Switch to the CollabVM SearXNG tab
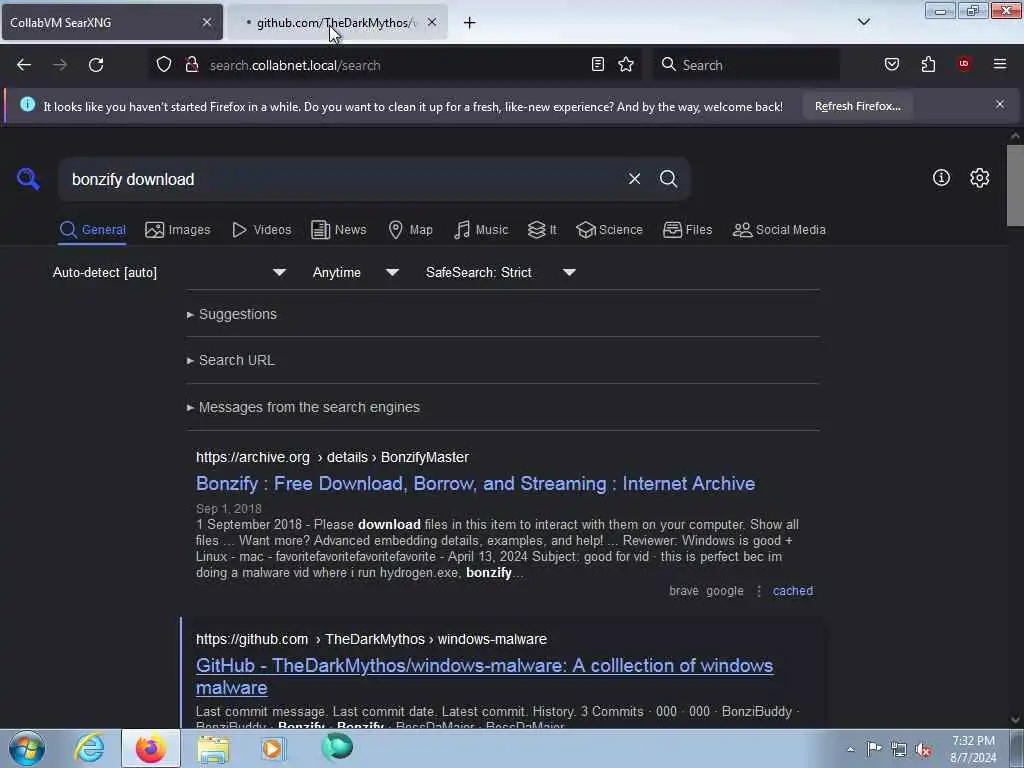Image resolution: width=1024 pixels, height=768 pixels. (112, 23)
